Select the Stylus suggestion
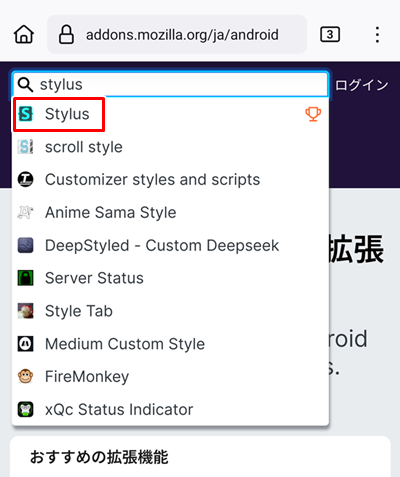Viewport: 400px width, 477px height. tap(170, 114)
